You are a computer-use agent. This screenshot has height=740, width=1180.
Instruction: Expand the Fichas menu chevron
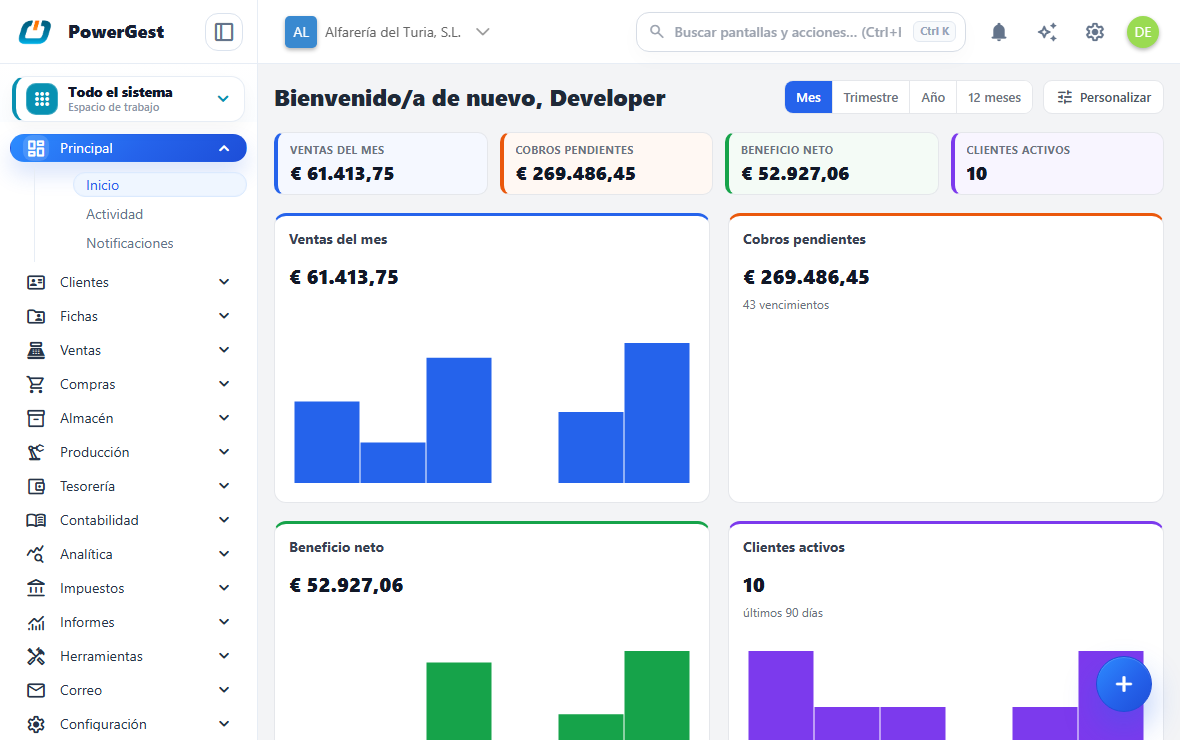pos(224,316)
